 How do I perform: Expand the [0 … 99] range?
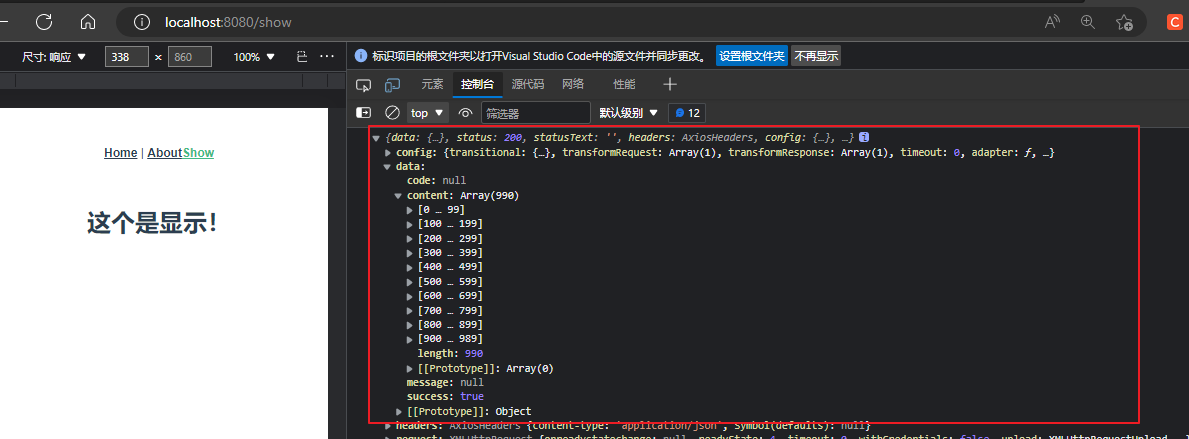click(x=410, y=210)
